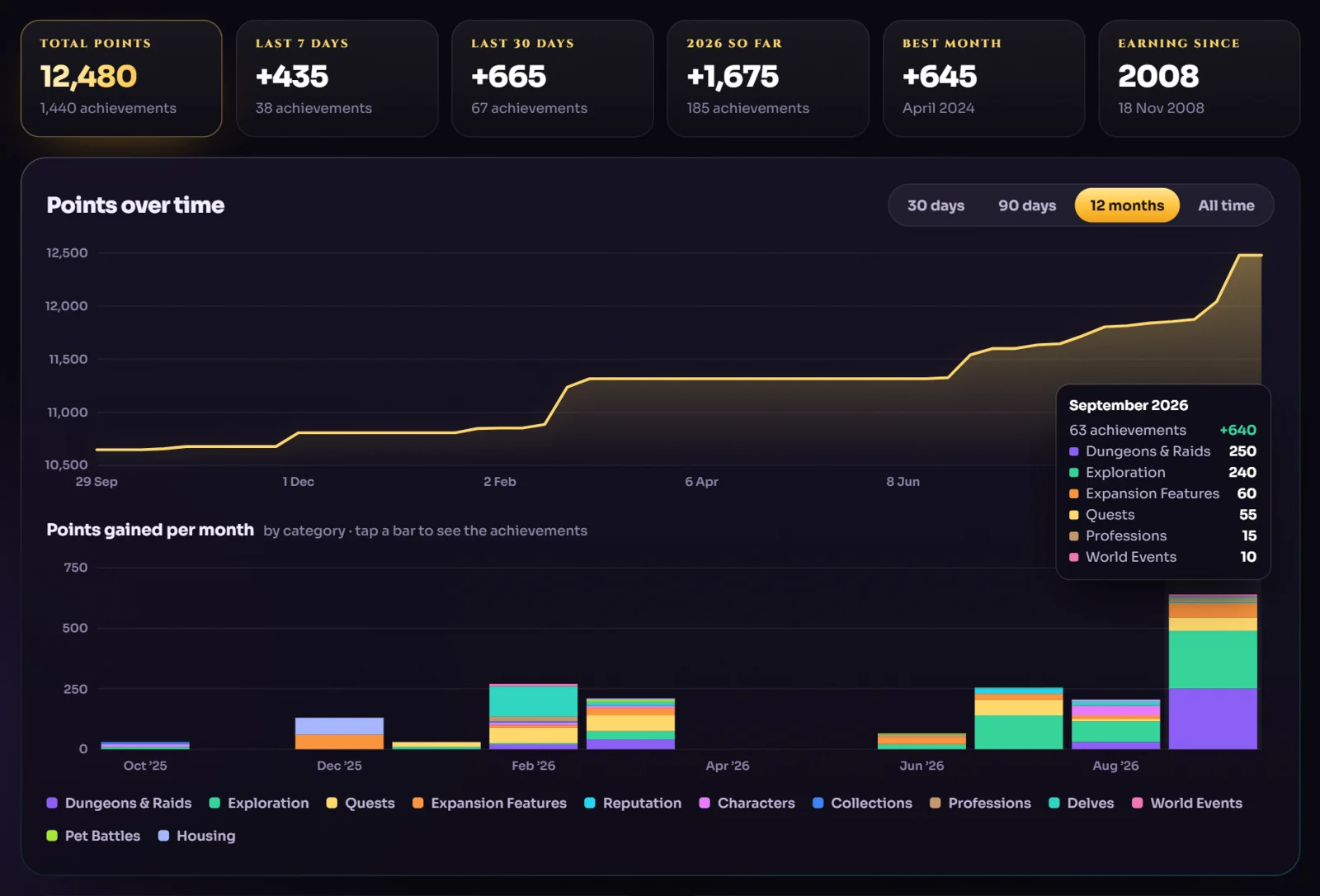Click Expansion Features 60 tooltip row
Image resolution: width=1320 pixels, height=896 pixels.
(1162, 493)
